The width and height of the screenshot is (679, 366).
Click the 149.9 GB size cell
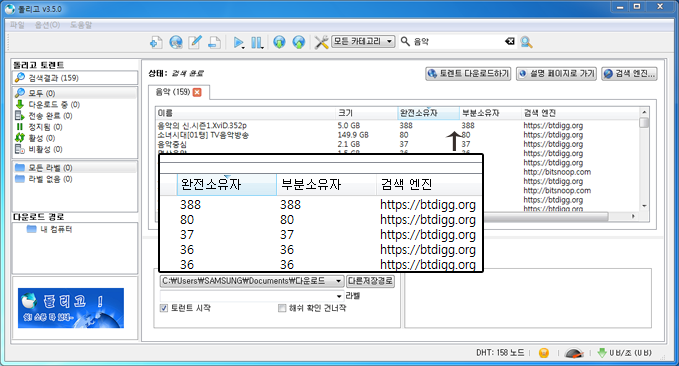pos(353,135)
